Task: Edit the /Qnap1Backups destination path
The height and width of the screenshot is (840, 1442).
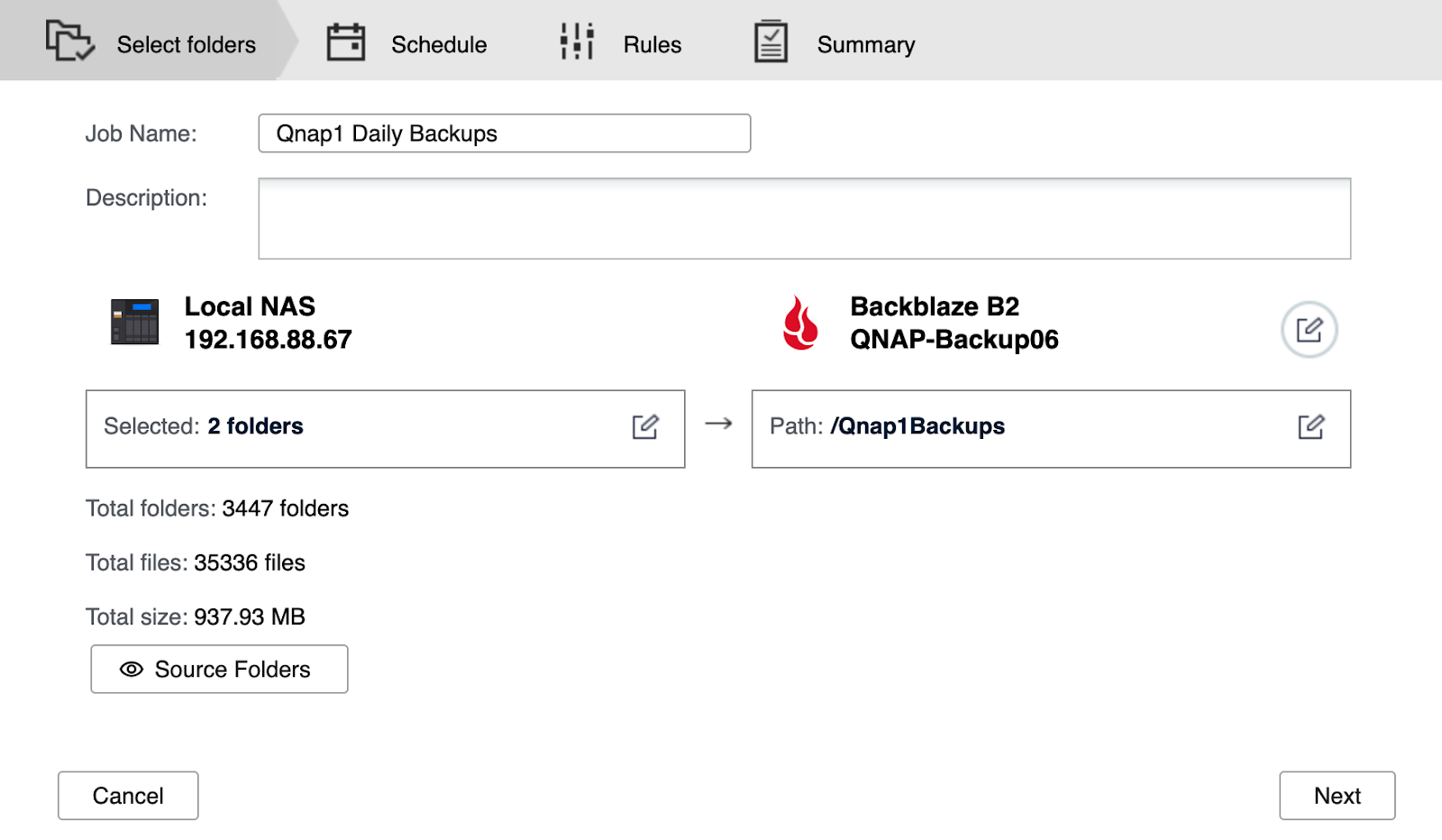Action: coord(1311,426)
